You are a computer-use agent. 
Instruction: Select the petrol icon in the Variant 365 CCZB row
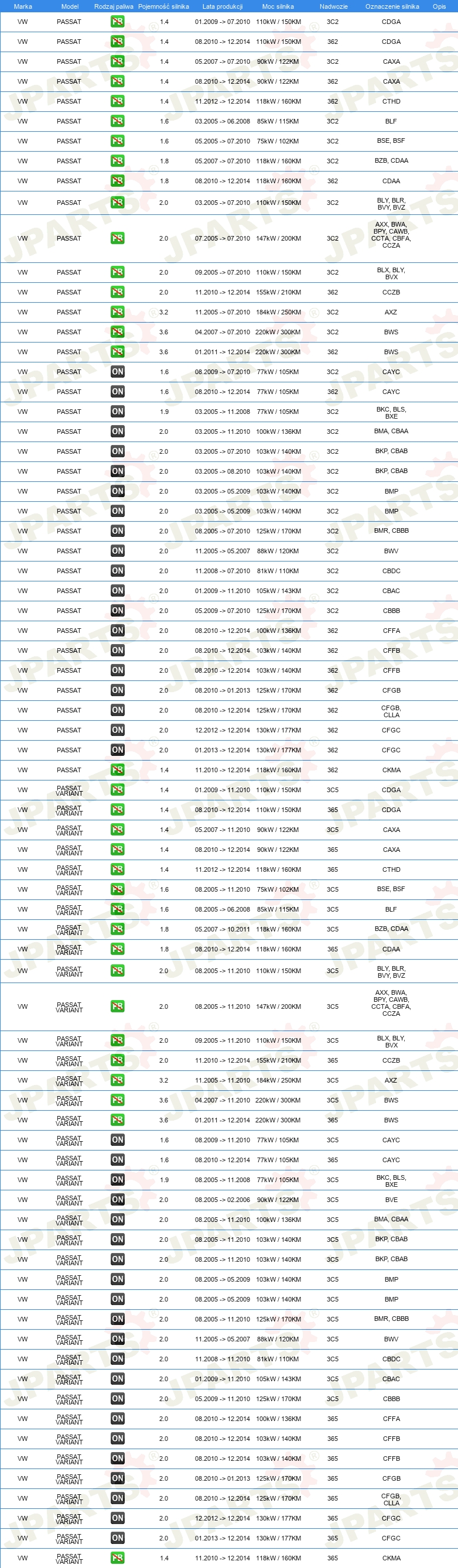pos(118,1060)
